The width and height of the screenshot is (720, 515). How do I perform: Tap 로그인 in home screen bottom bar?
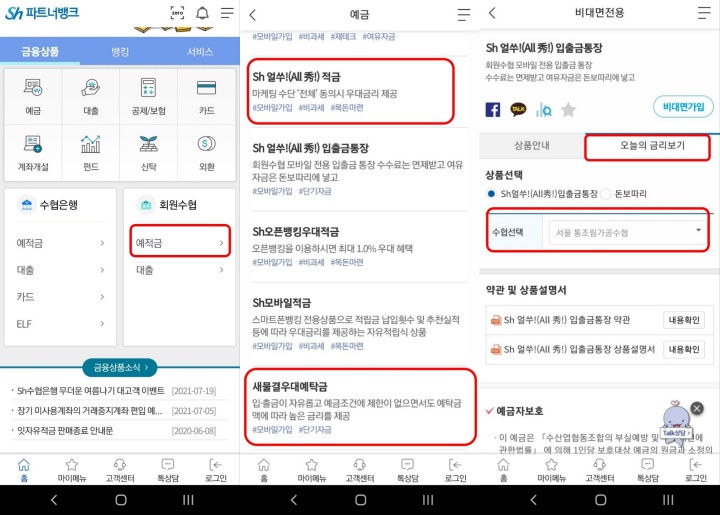point(216,470)
